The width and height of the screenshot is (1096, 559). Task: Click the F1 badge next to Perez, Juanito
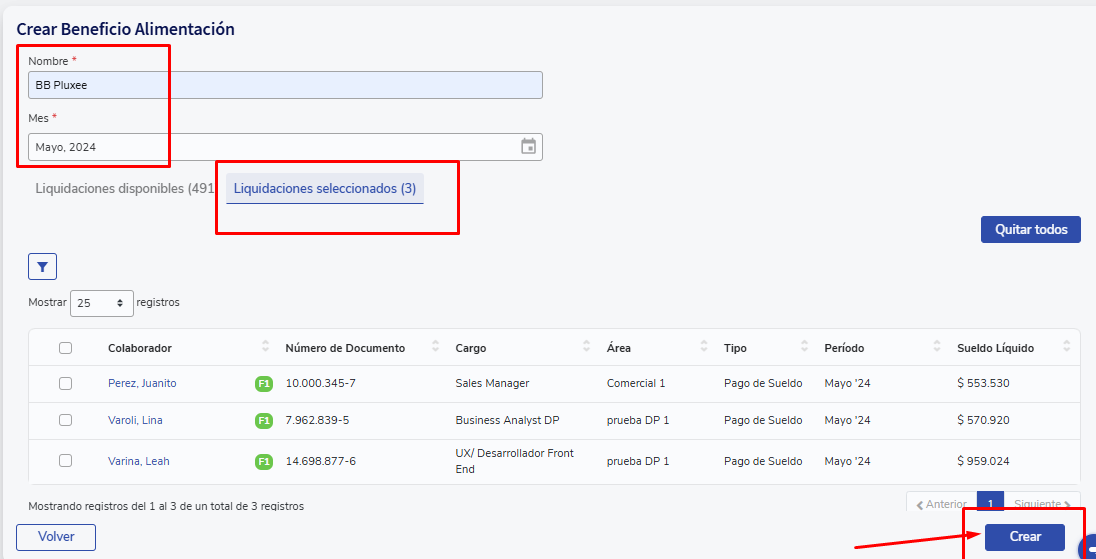(264, 384)
